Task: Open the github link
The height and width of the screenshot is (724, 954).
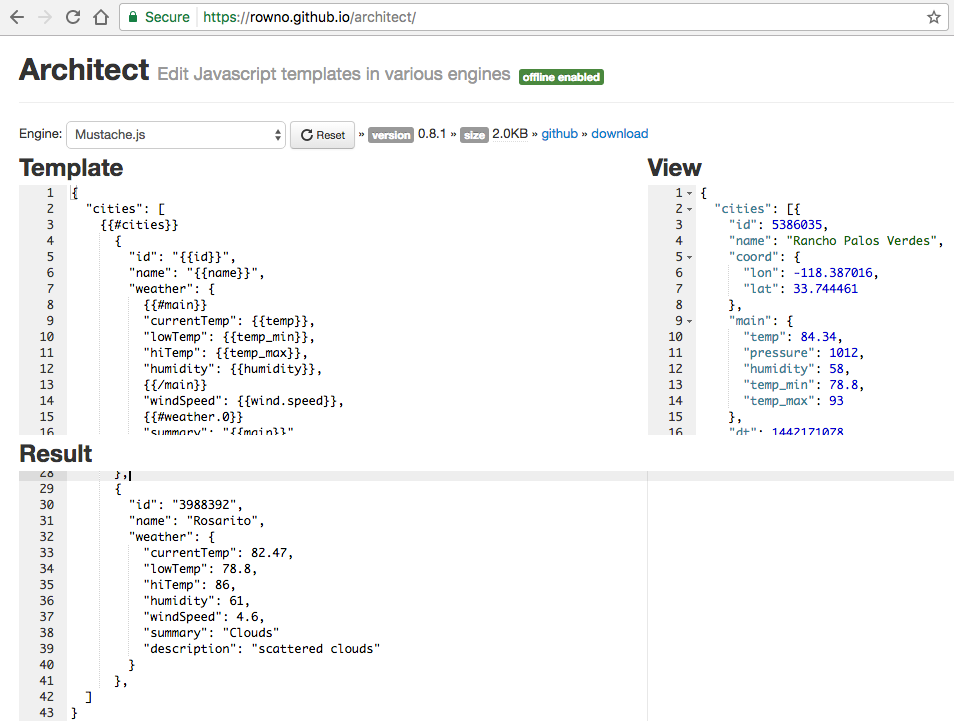Action: point(559,134)
